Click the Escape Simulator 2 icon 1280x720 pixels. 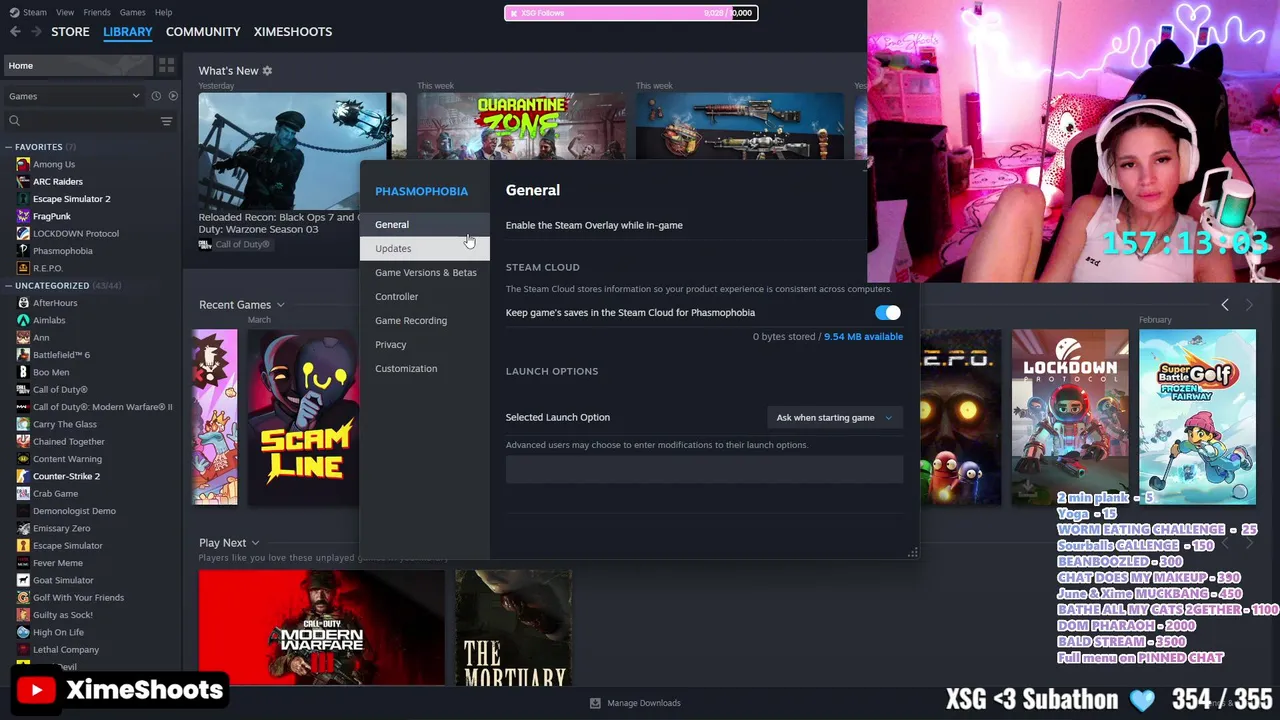(23, 199)
